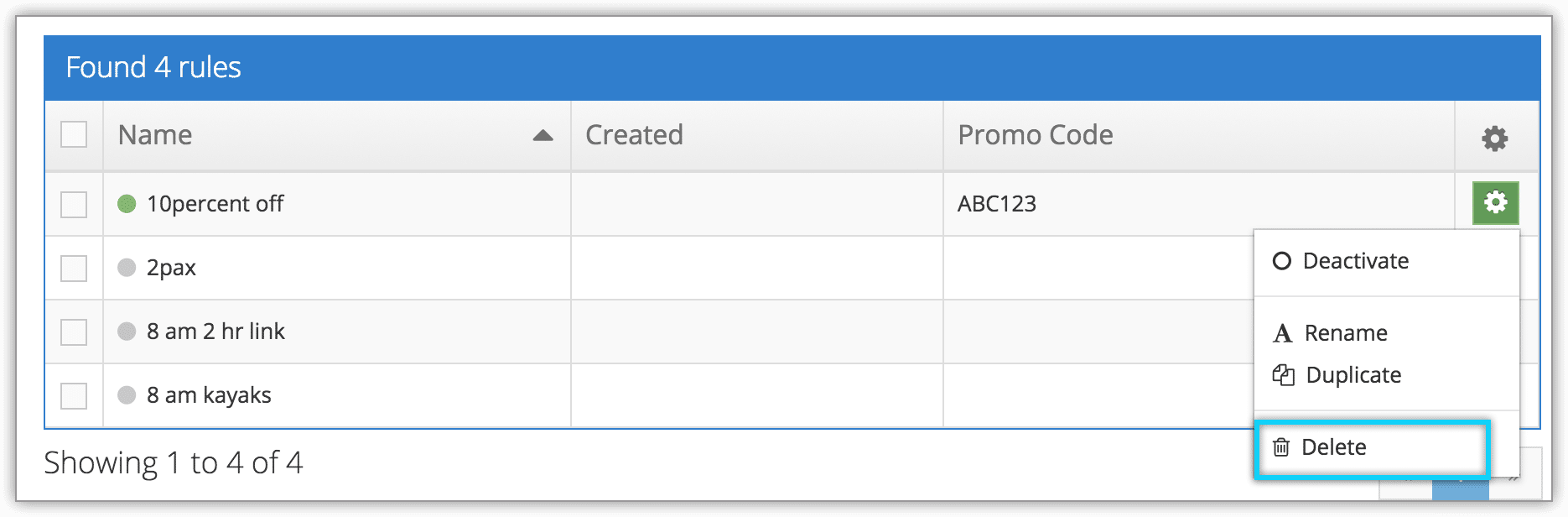Click the ABC123 promo code cell
The height and width of the screenshot is (517, 1568).
pyautogui.click(x=997, y=204)
